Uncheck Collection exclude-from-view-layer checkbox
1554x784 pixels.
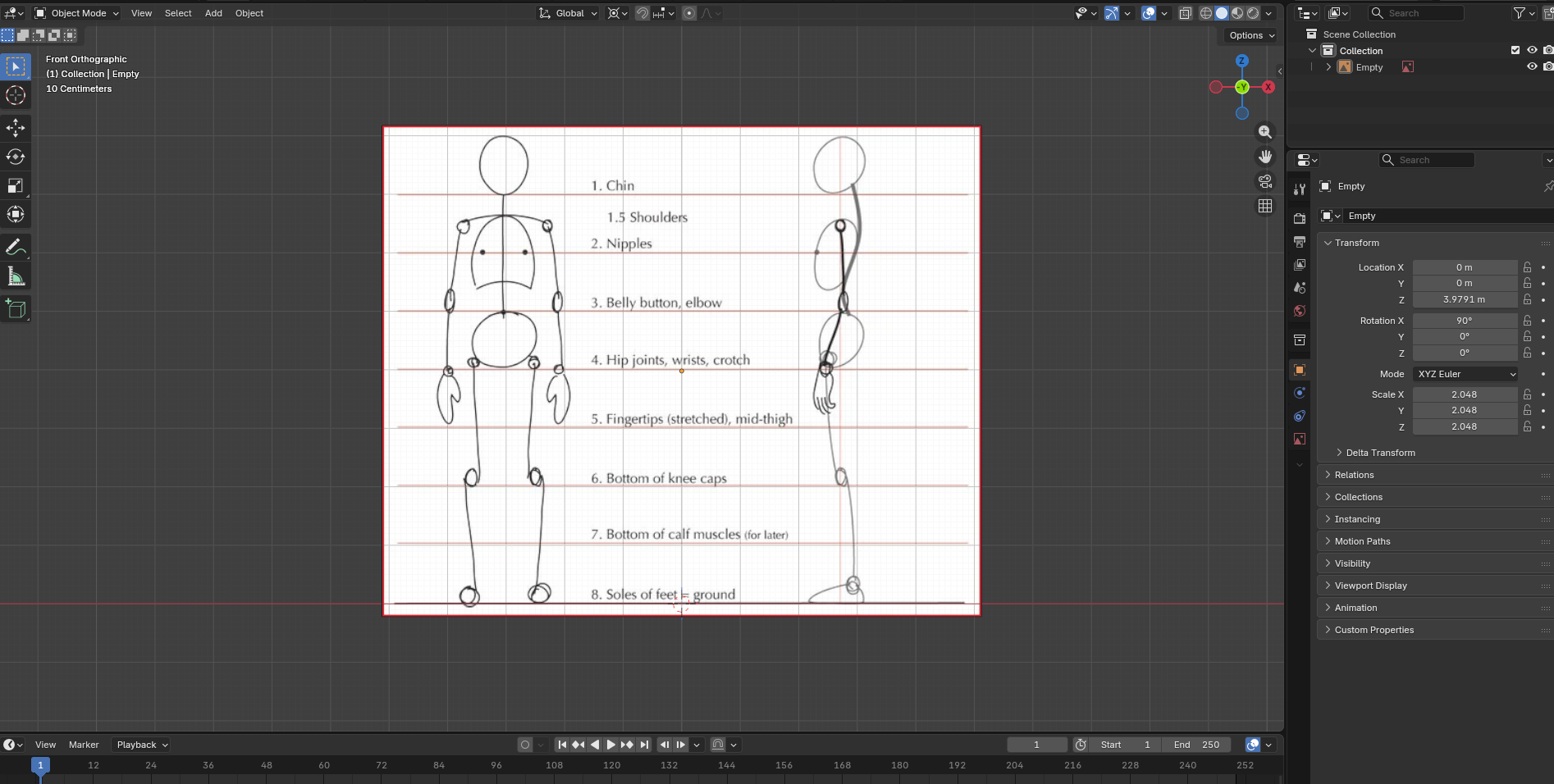1515,50
